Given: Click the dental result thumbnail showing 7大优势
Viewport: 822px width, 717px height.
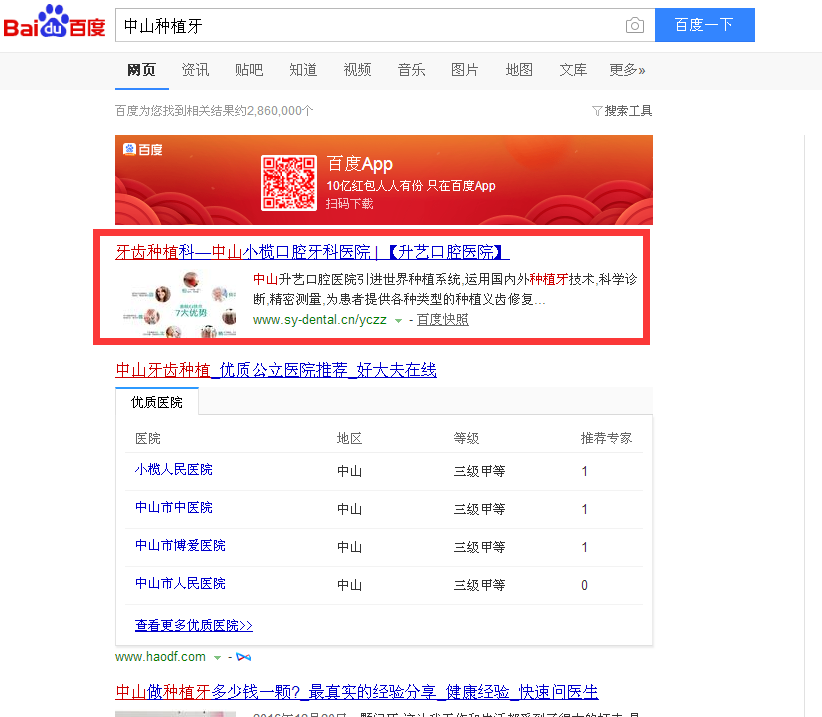Looking at the screenshot, I should click(179, 304).
